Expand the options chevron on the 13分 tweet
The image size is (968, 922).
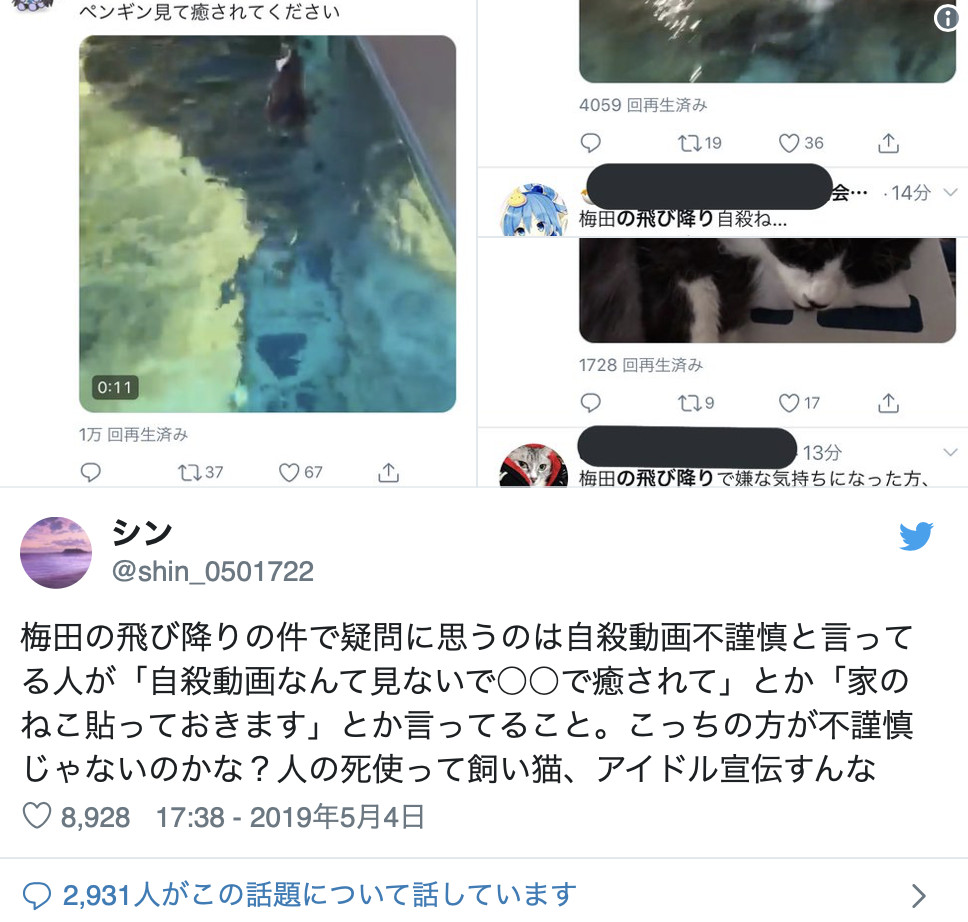[951, 452]
